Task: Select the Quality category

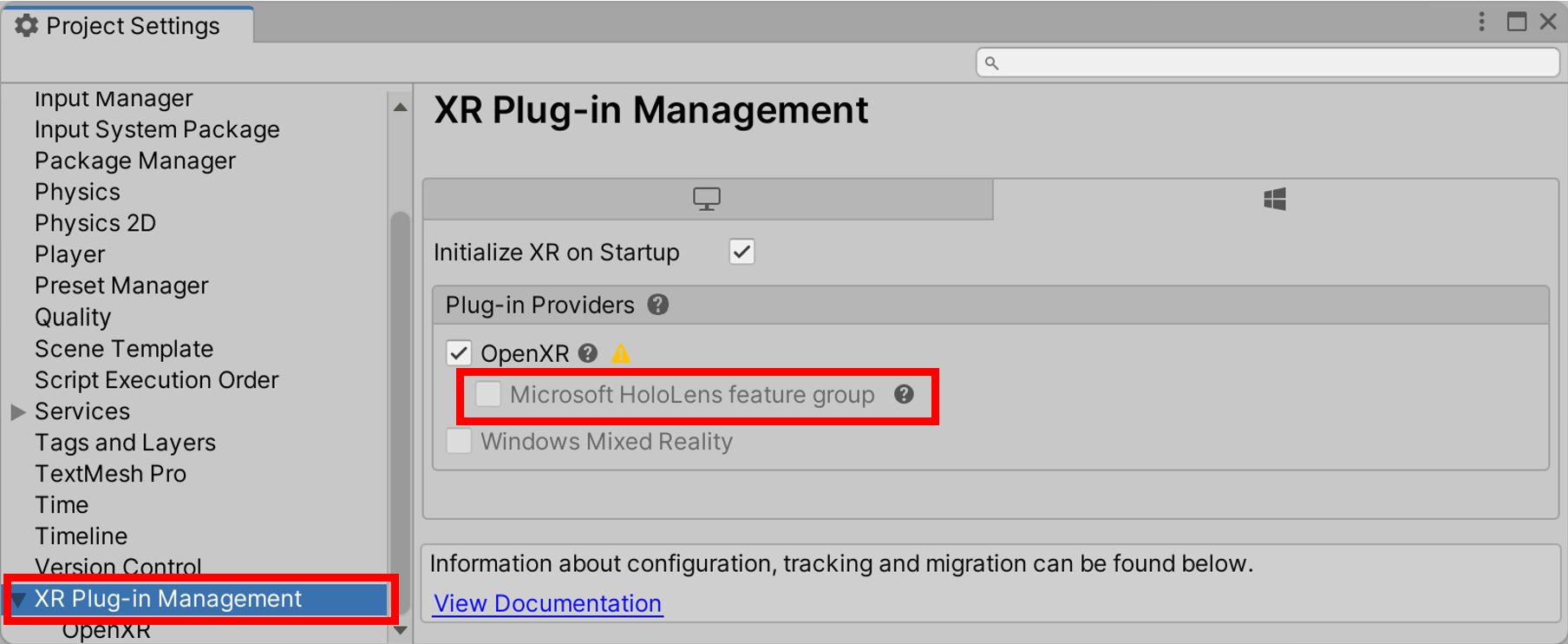Action: [73, 317]
